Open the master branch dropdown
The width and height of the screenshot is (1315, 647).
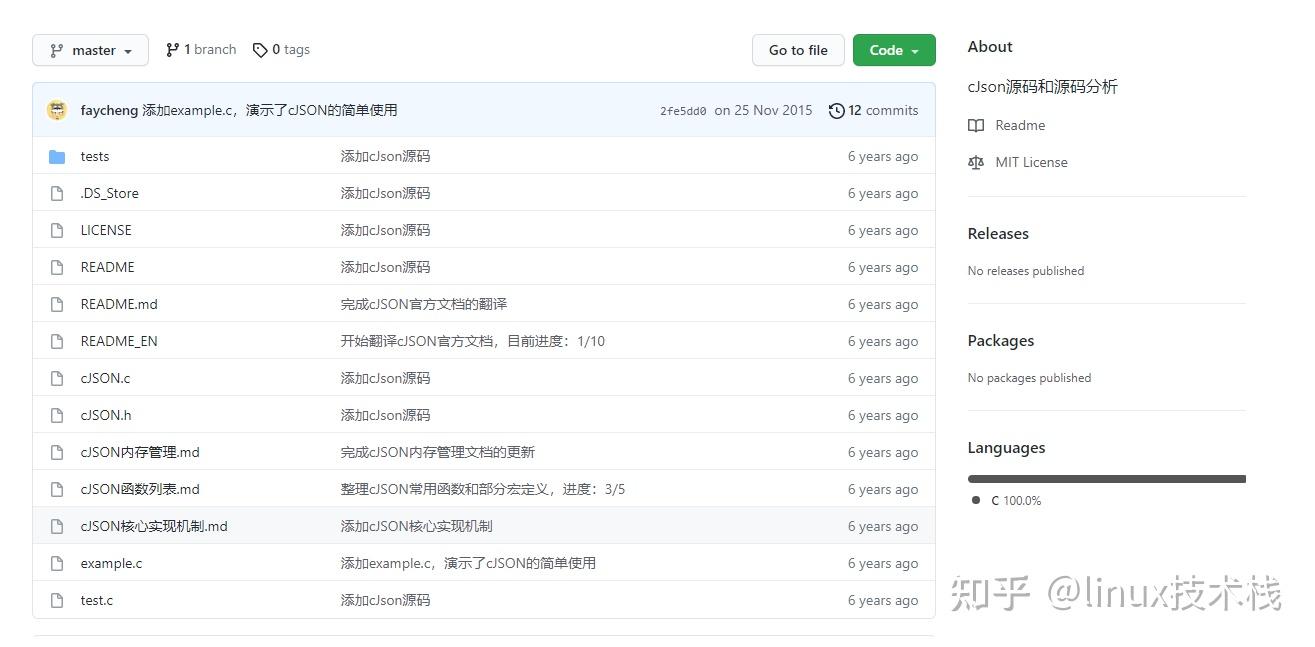[x=90, y=50]
